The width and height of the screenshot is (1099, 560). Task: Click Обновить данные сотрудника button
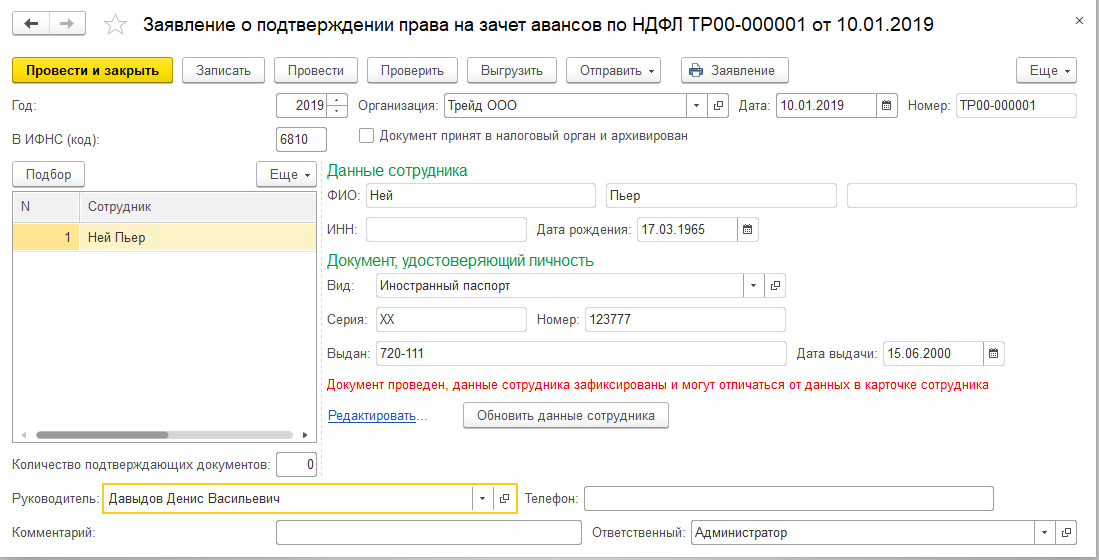(566, 416)
